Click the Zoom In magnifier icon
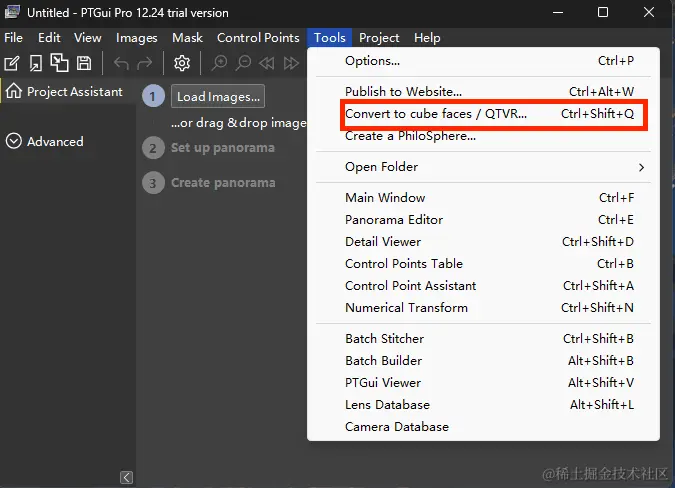Screen dimensions: 675x488 coord(219,63)
